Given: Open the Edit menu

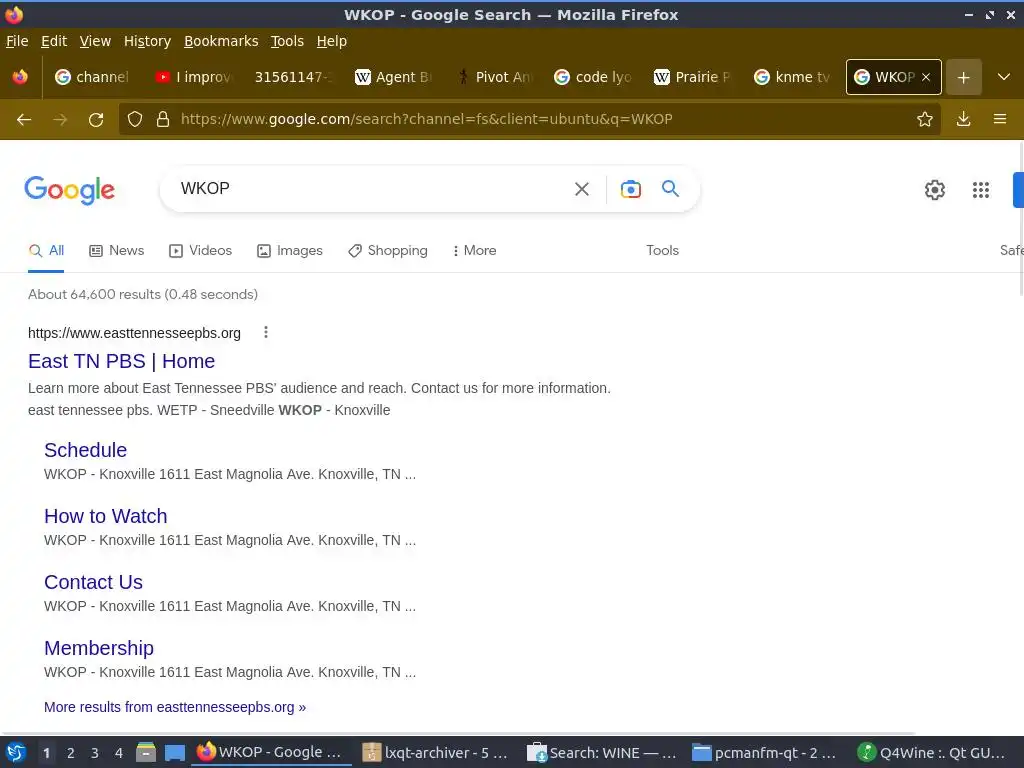Looking at the screenshot, I should pyautogui.click(x=54, y=41).
